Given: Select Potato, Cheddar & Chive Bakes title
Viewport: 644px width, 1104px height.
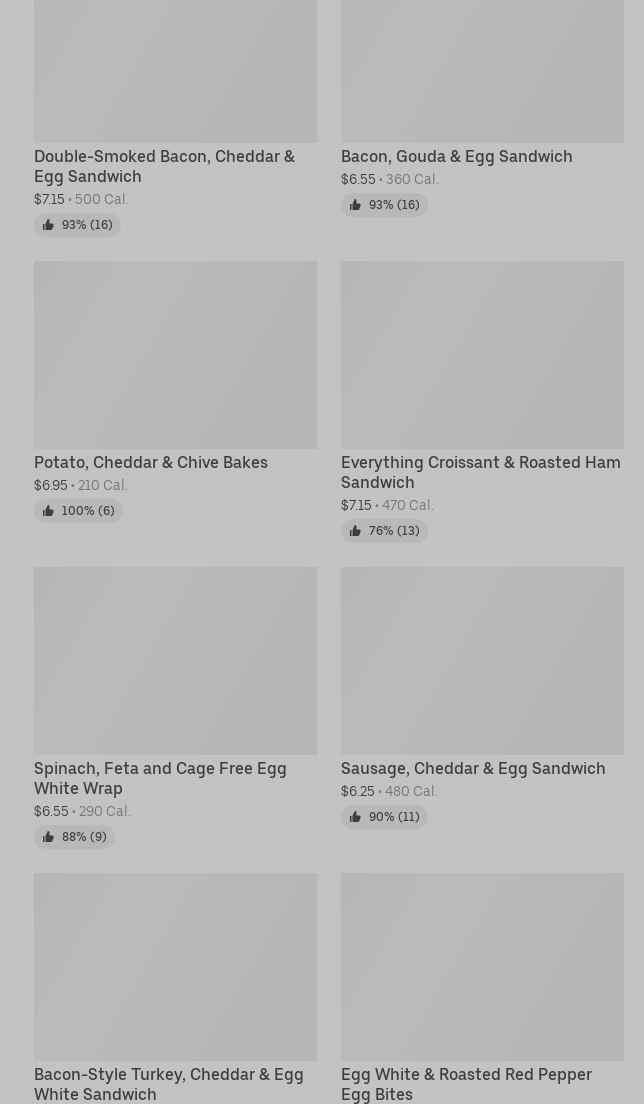Looking at the screenshot, I should click(151, 462).
